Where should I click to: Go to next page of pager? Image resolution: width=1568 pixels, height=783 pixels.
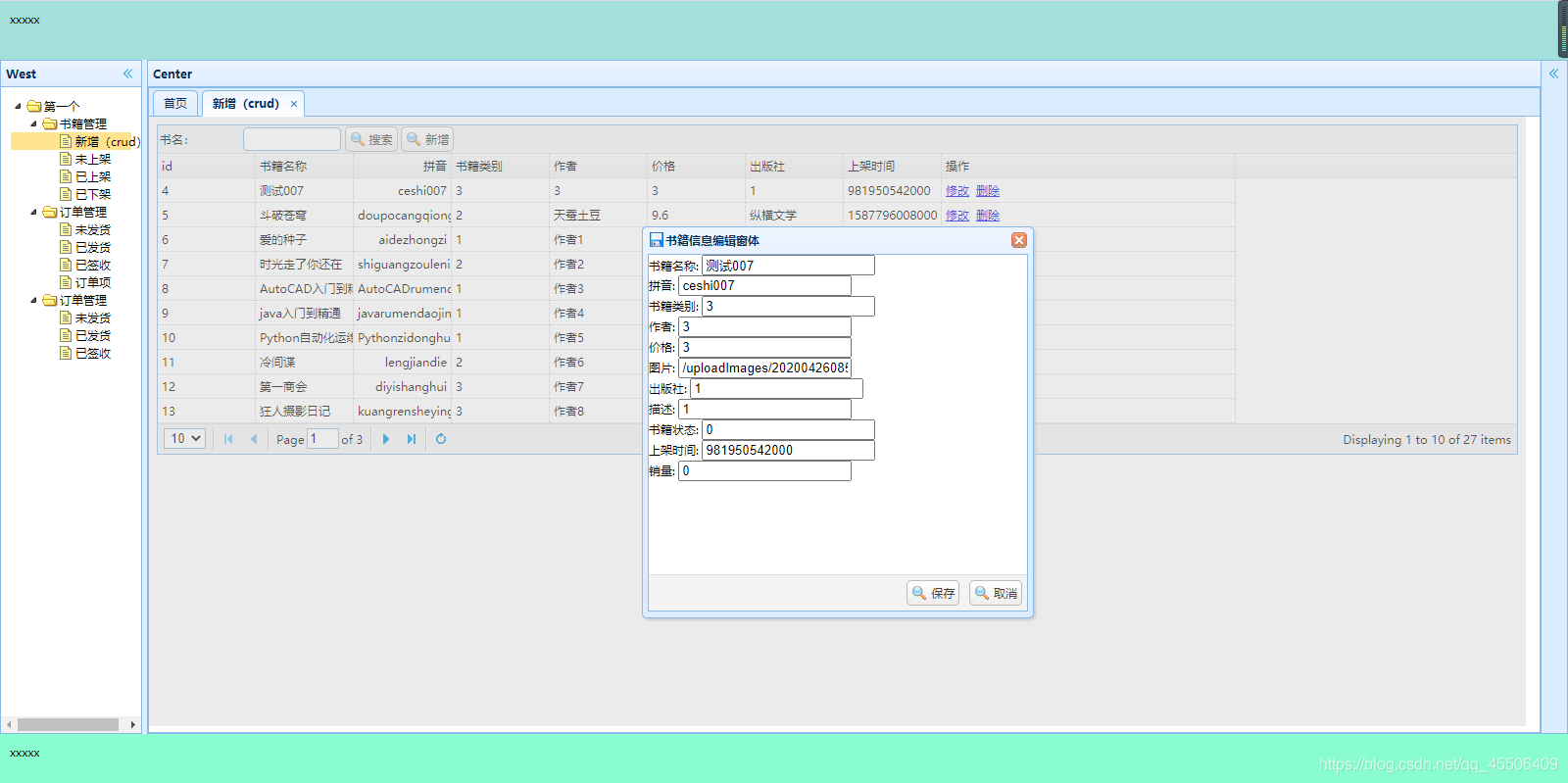coord(386,439)
